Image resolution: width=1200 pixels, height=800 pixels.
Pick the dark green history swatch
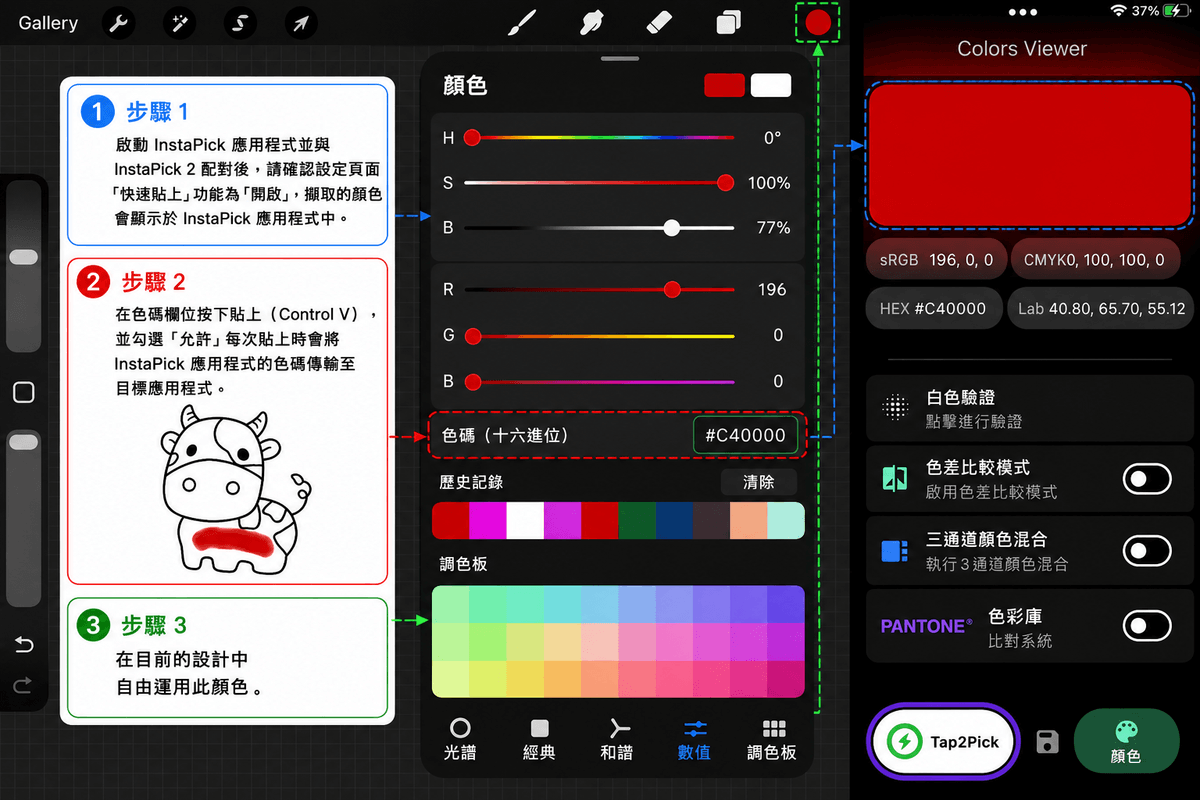coord(637,521)
